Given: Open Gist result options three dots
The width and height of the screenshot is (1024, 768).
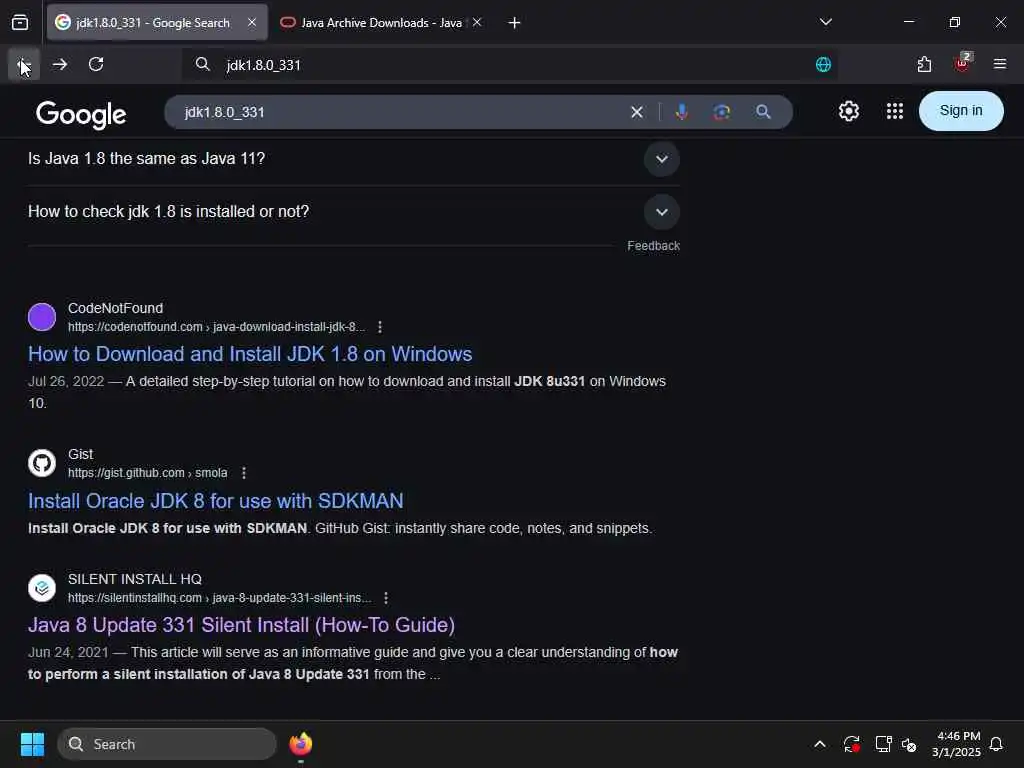Looking at the screenshot, I should (244, 473).
